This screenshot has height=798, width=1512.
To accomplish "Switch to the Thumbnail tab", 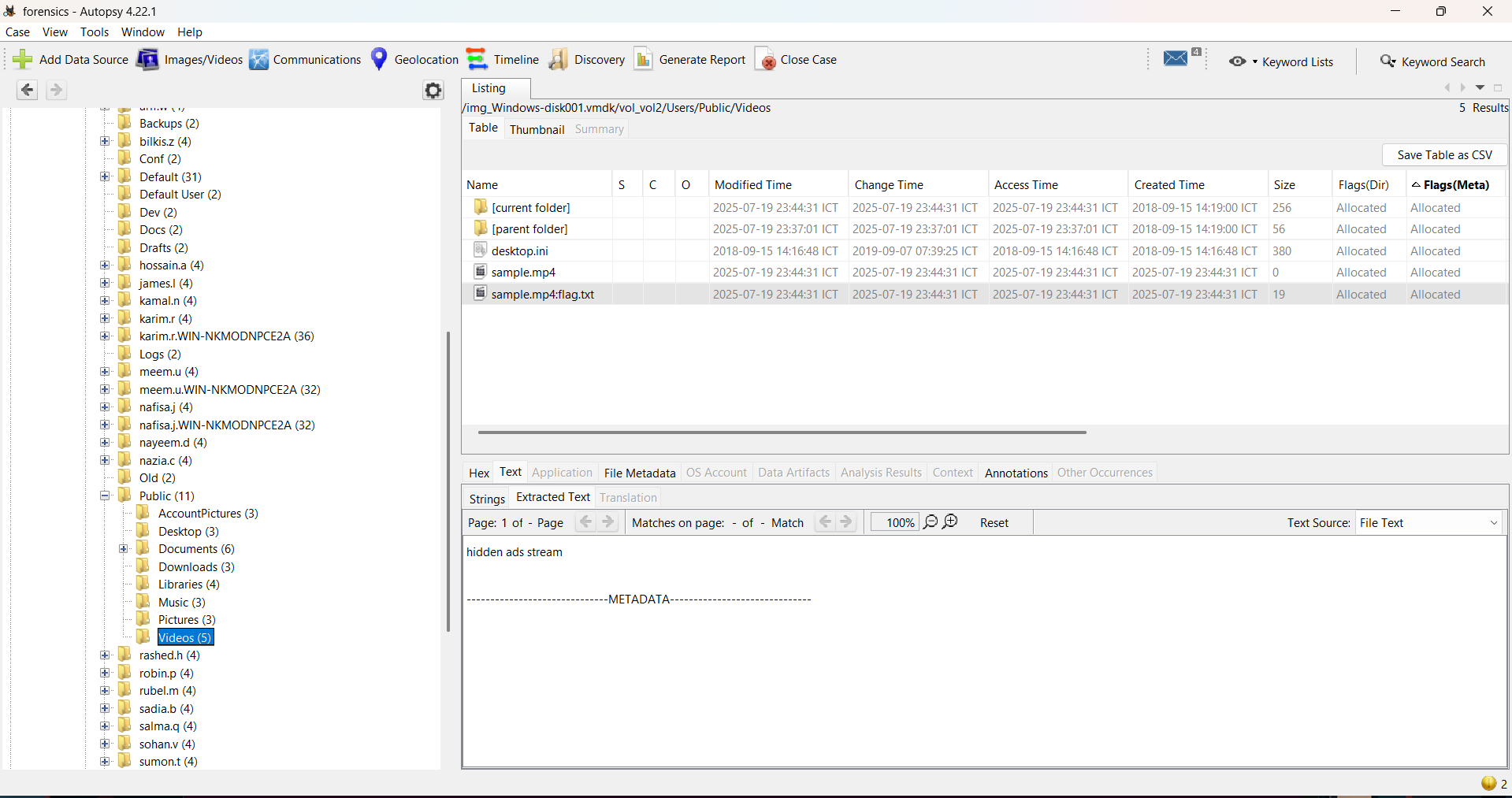I will click(x=537, y=129).
